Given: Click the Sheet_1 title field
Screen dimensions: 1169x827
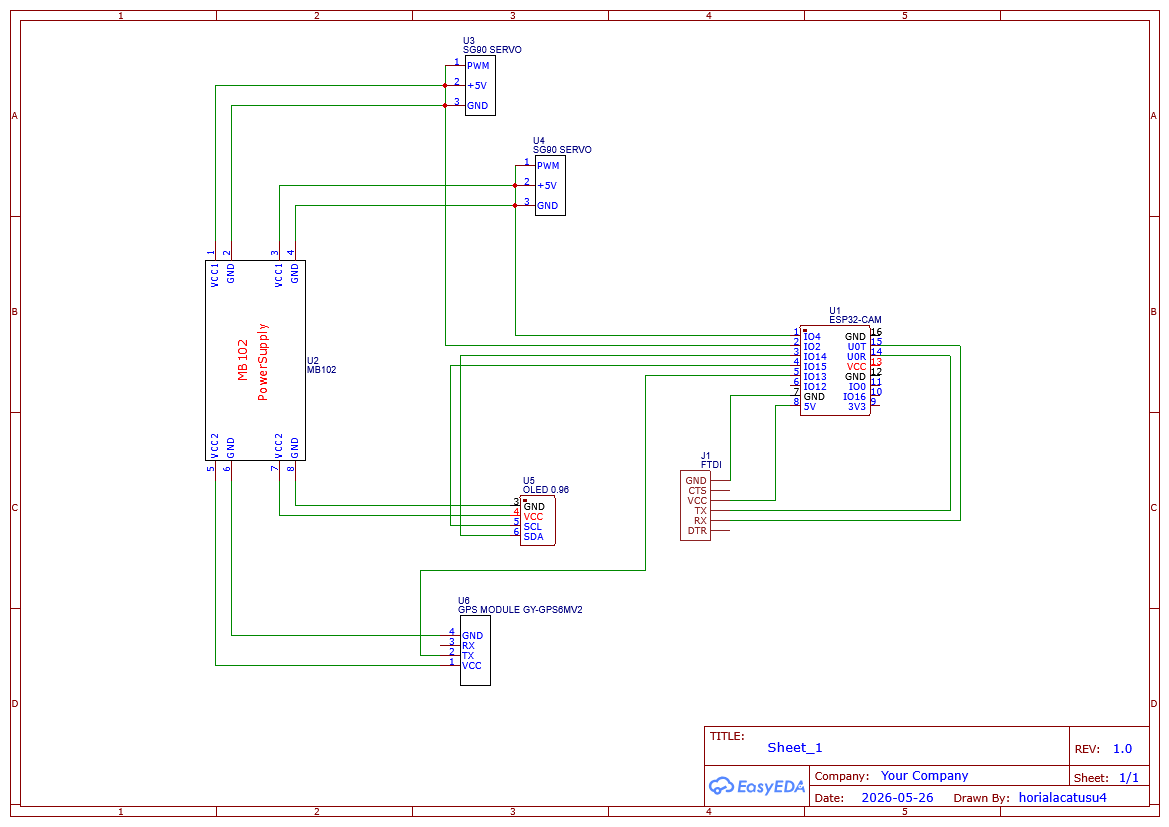Looking at the screenshot, I should pos(795,748).
